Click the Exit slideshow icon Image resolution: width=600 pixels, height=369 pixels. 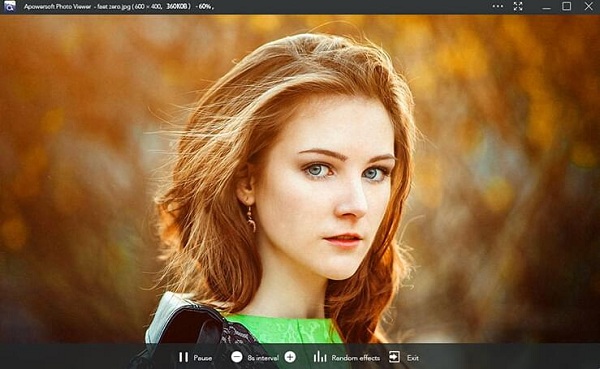394,357
